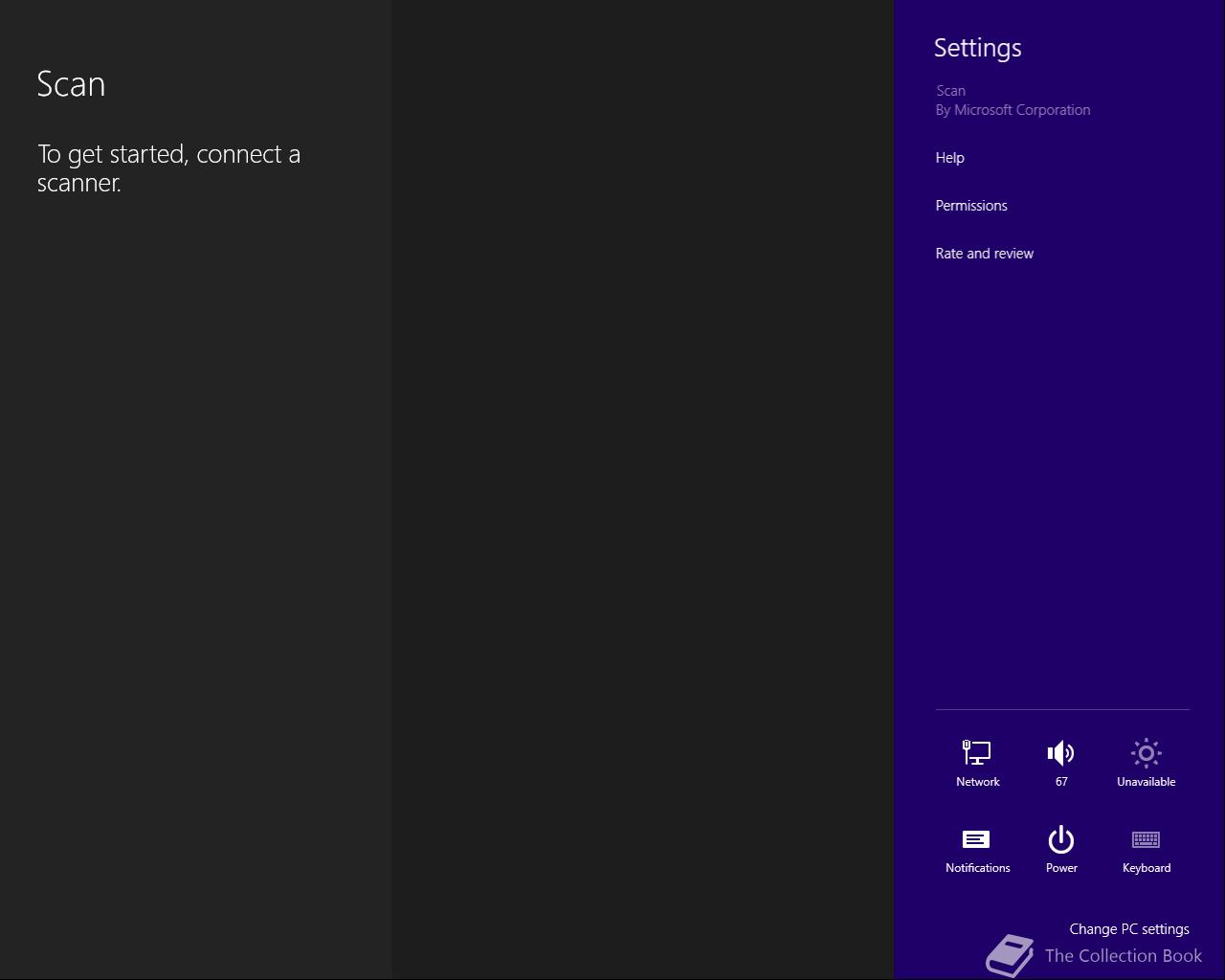Click the Keyboard icon

click(1146, 840)
